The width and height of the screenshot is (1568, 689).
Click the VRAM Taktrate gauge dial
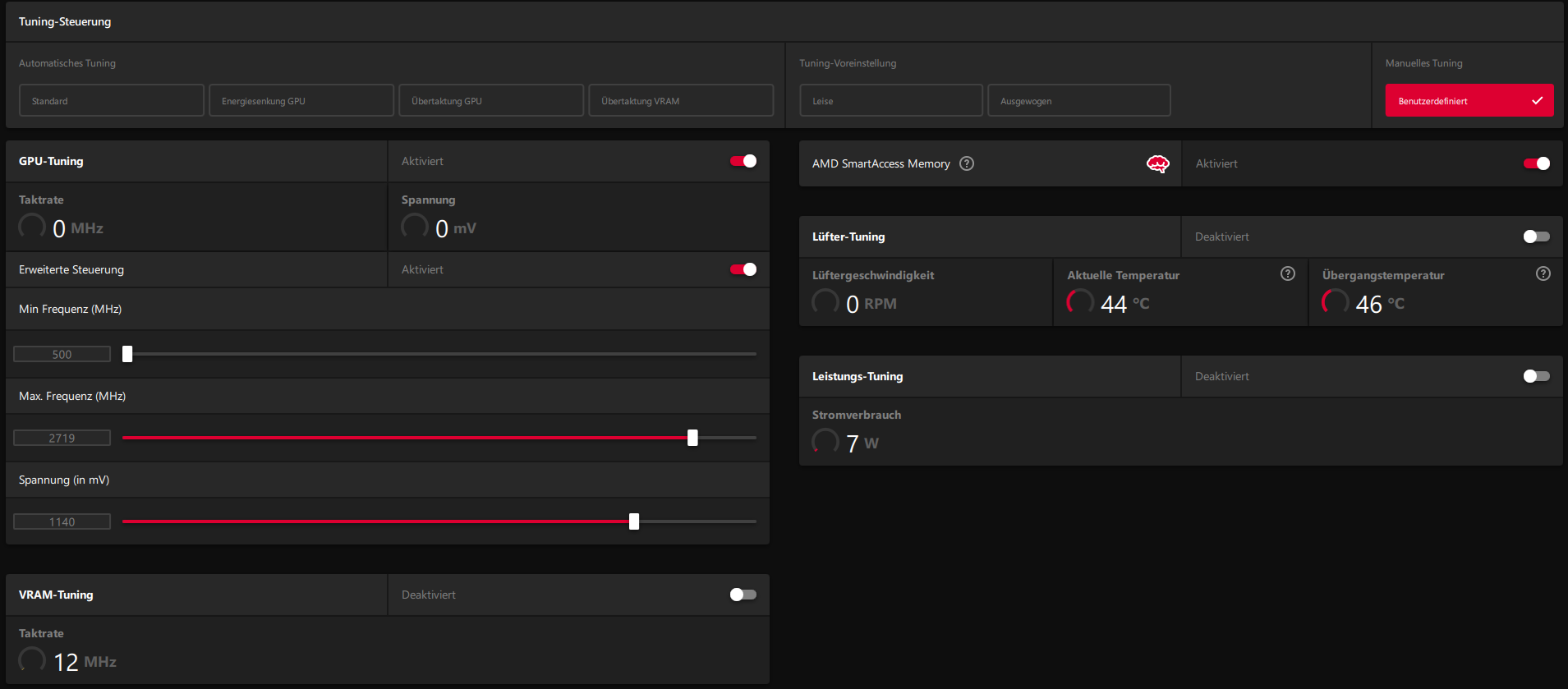(x=32, y=659)
